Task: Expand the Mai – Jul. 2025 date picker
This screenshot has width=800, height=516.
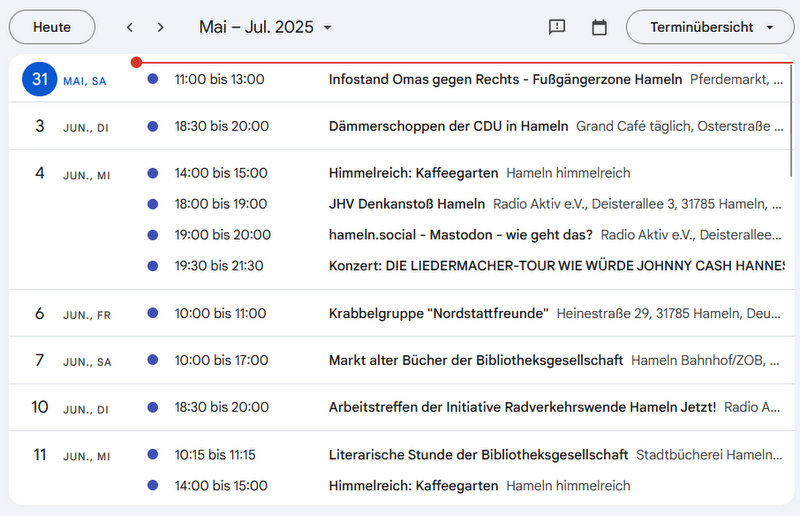Action: pyautogui.click(x=265, y=27)
